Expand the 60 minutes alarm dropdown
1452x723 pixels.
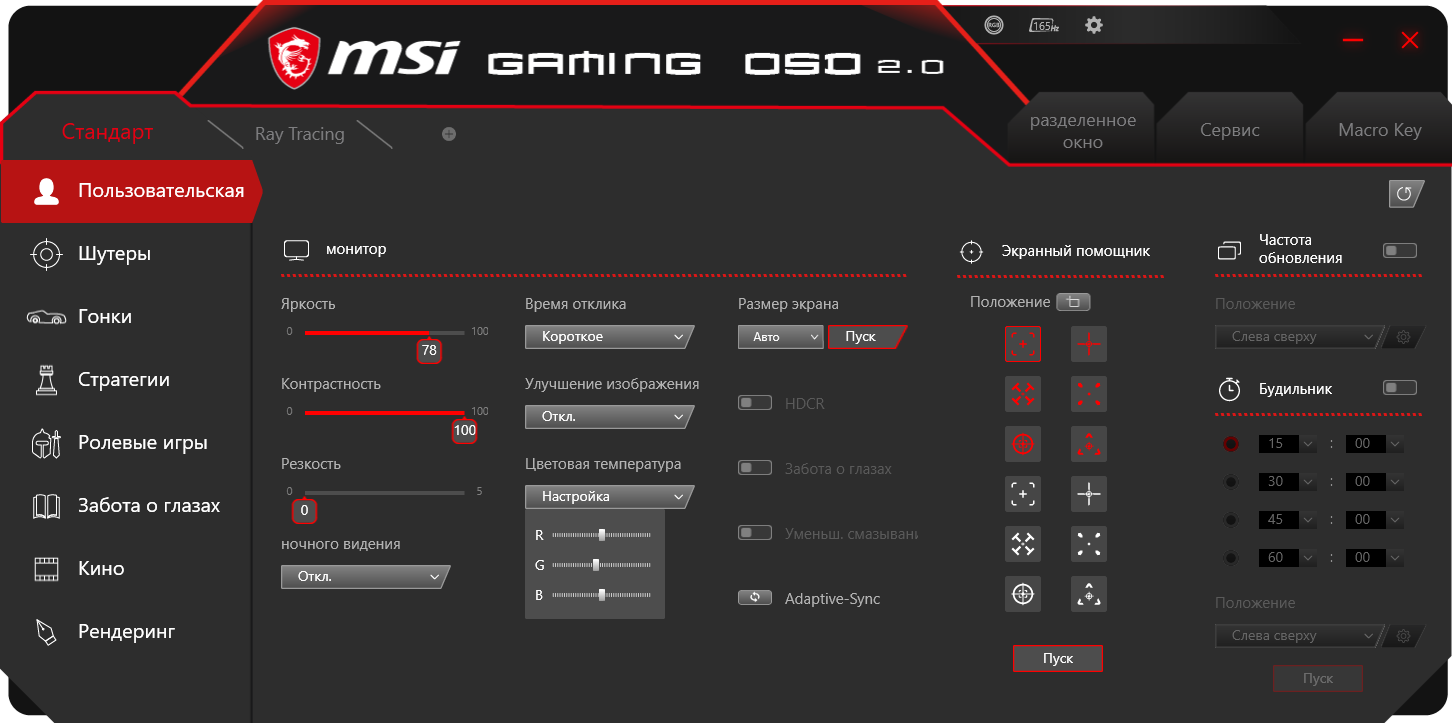[1288, 558]
